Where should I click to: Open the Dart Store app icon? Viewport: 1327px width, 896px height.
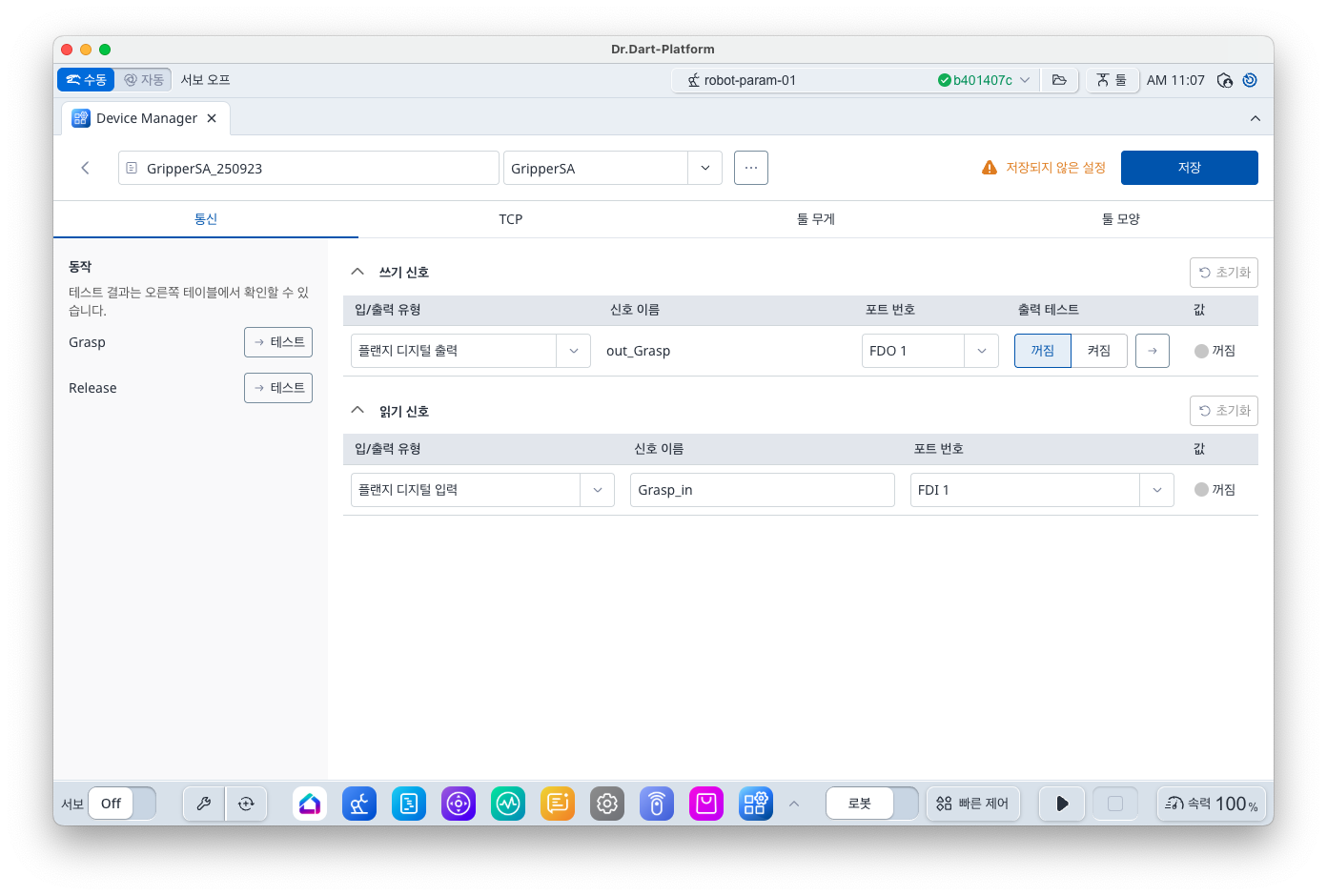tap(706, 804)
